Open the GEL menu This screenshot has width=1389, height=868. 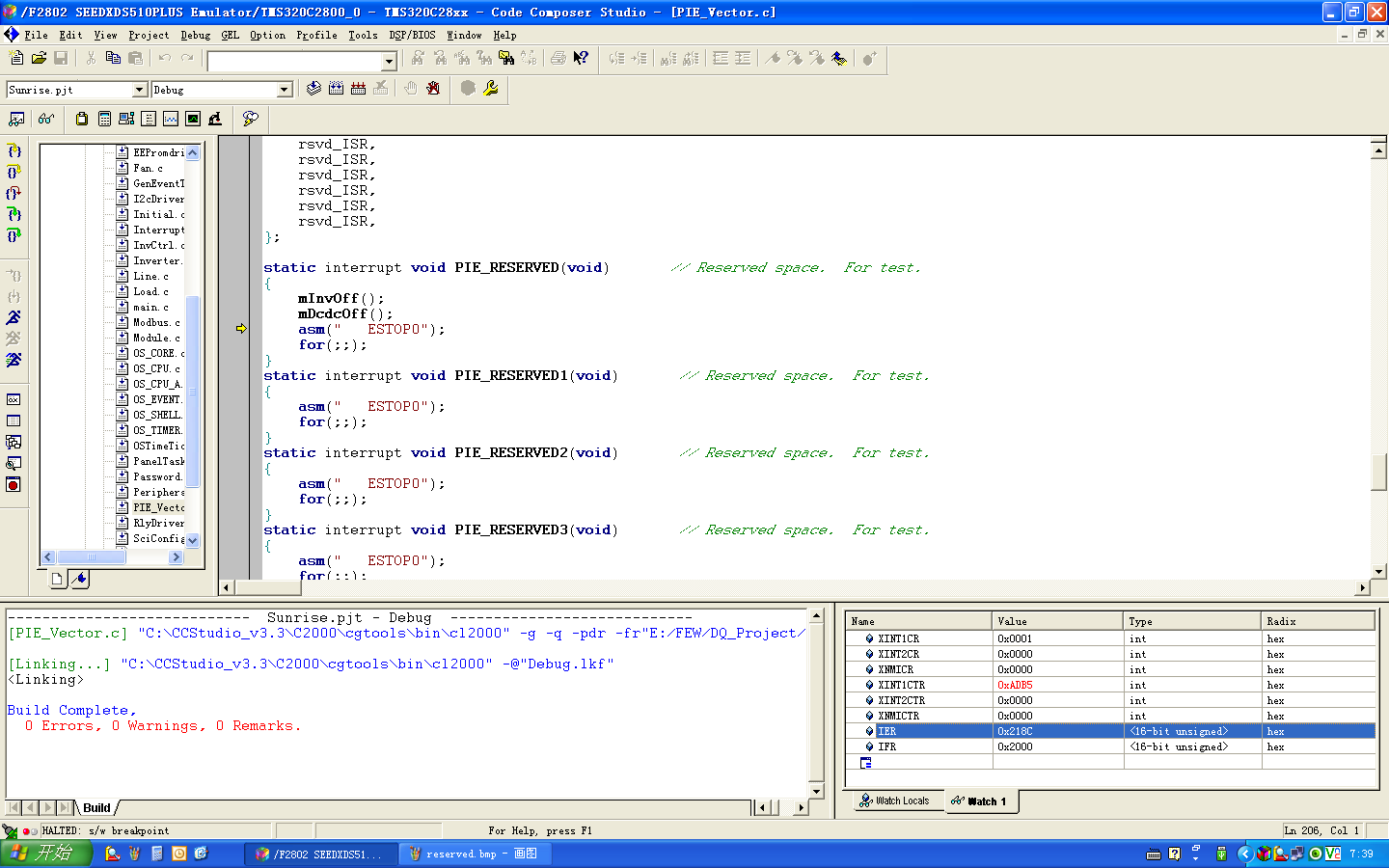(230, 35)
